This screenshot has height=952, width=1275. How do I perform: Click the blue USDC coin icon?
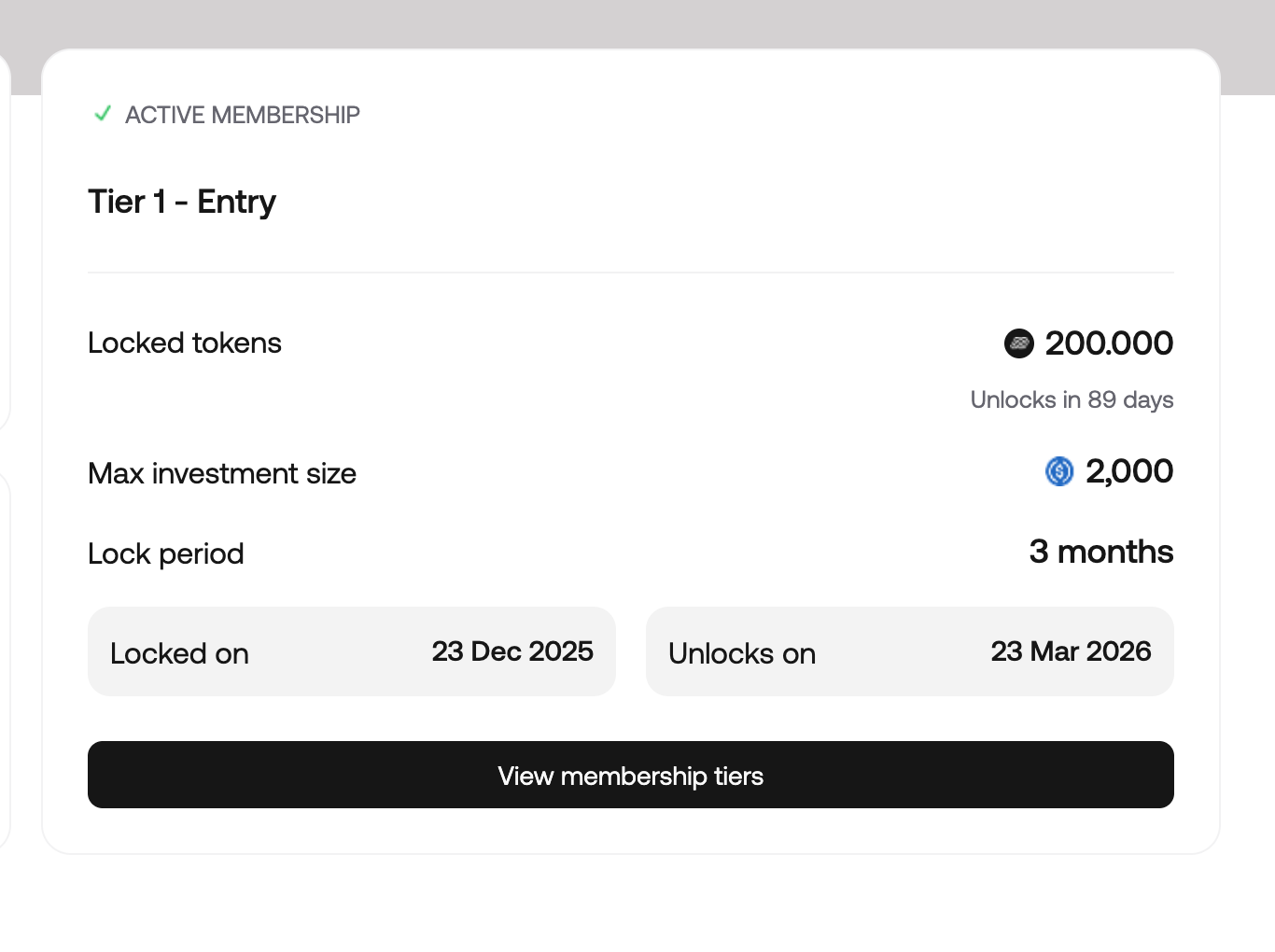pos(1059,471)
